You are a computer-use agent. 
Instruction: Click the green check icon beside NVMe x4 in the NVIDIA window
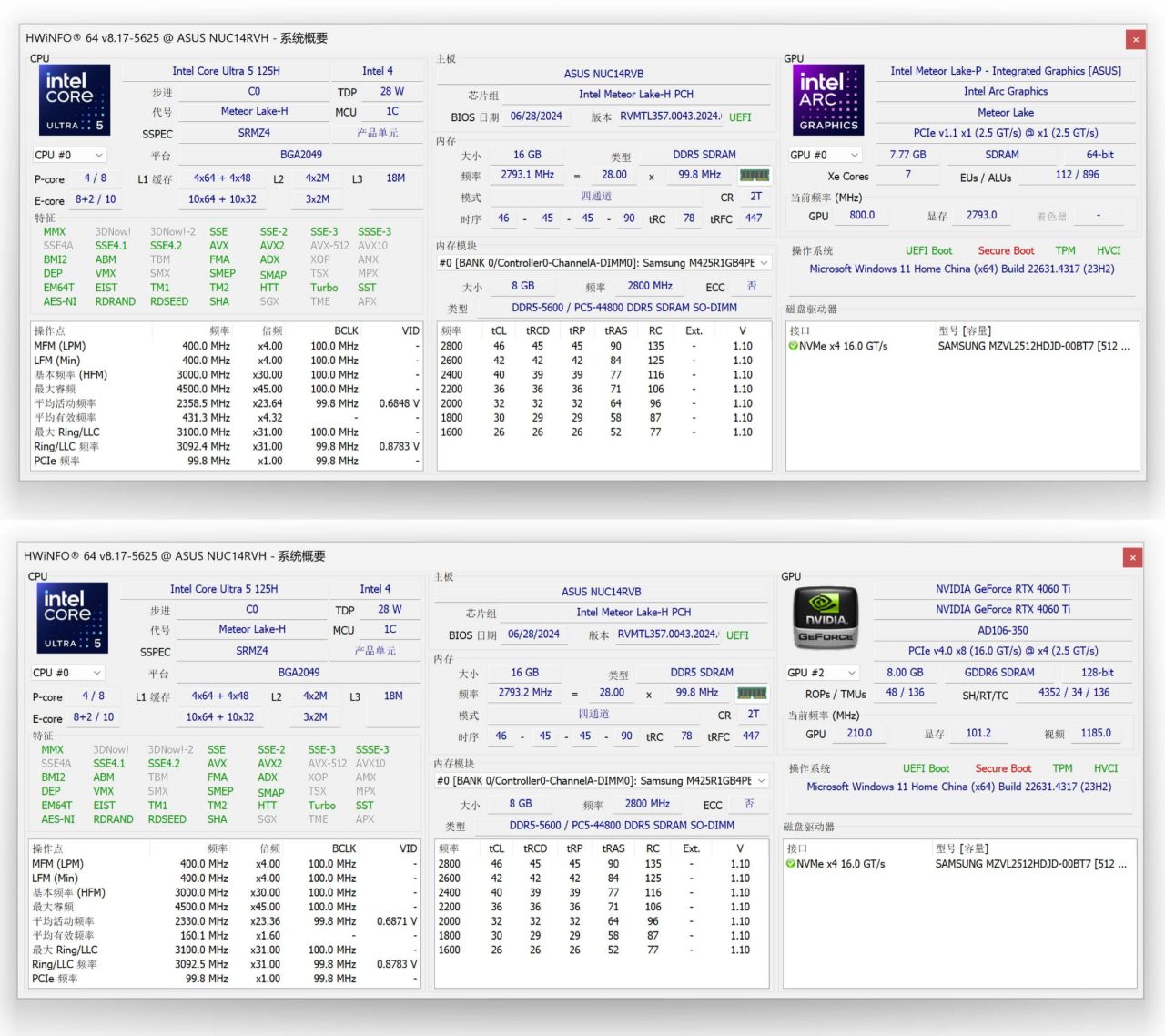tap(791, 864)
